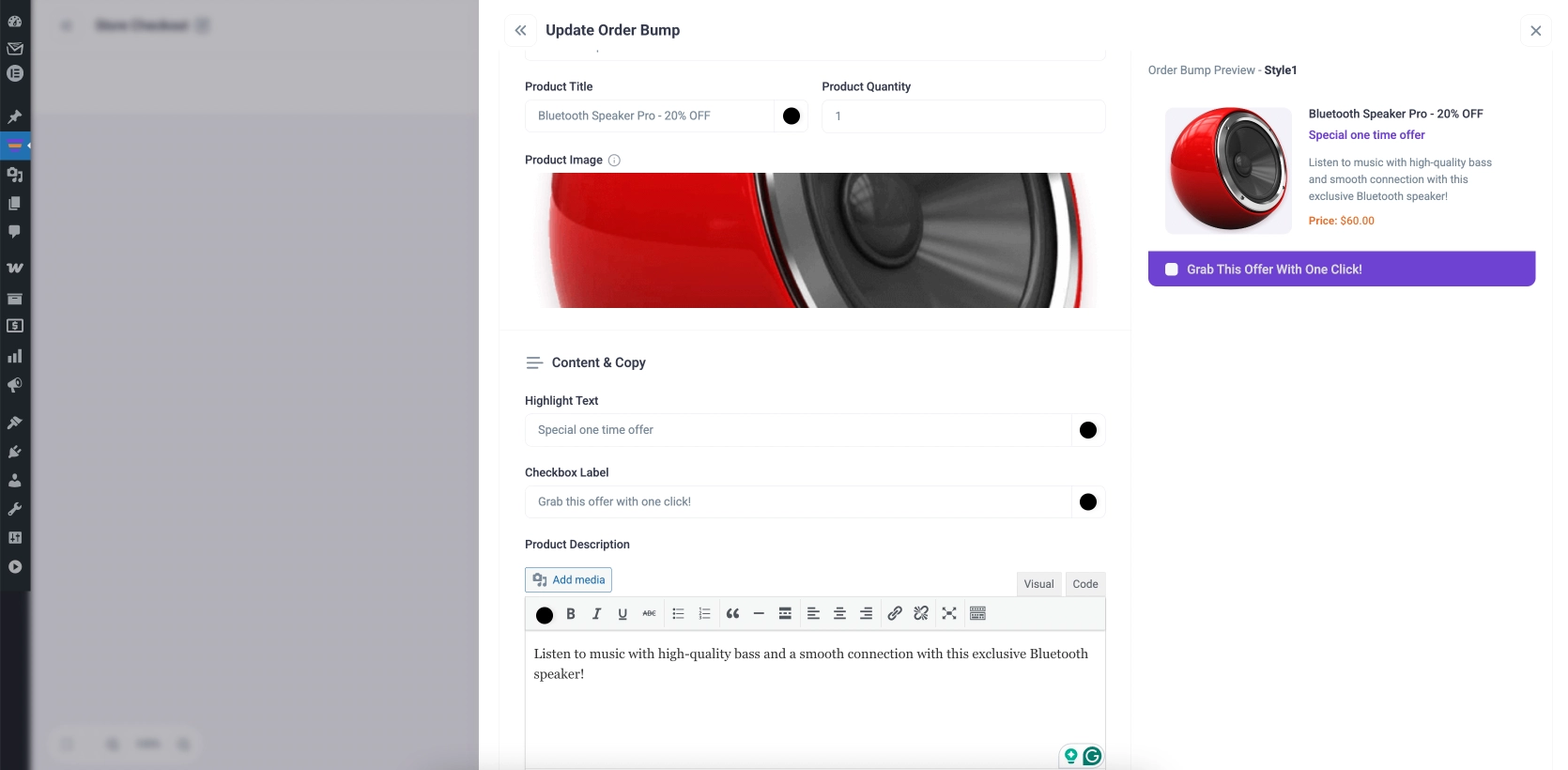This screenshot has width=1568, height=770.
Task: Click the Bold formatting icon
Action: point(570,613)
